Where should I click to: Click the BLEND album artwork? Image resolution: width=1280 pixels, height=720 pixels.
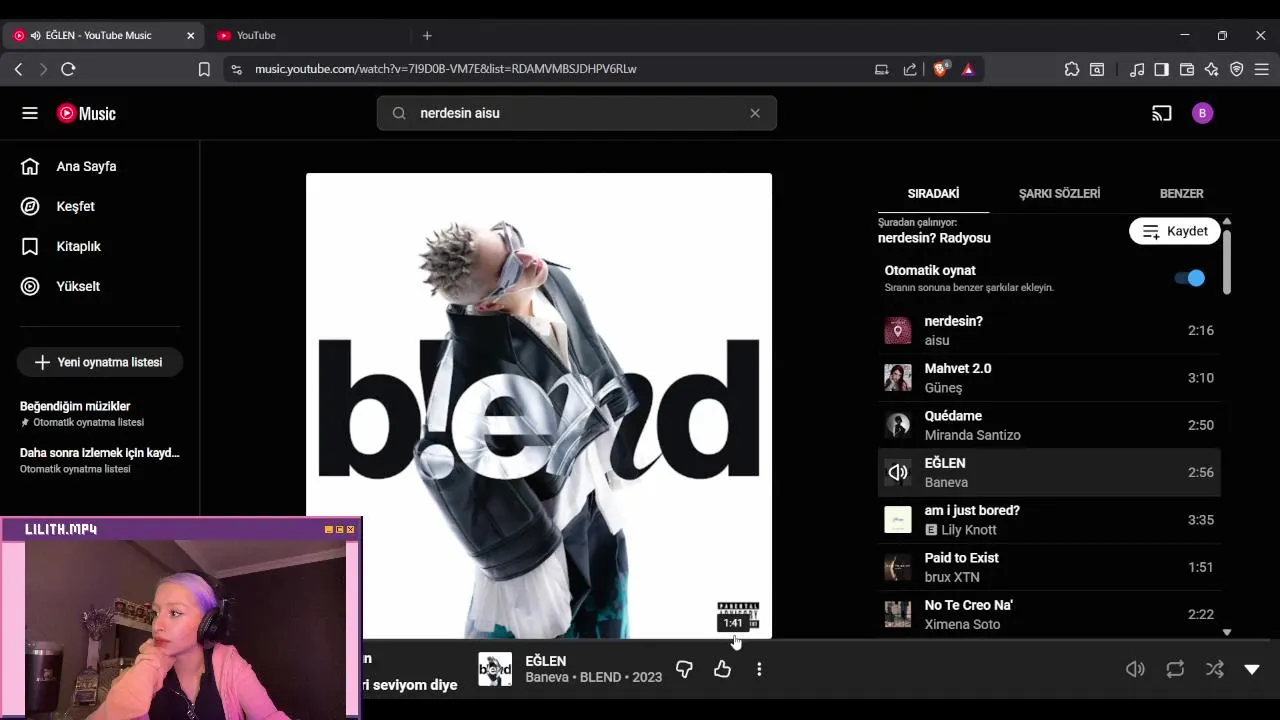pyautogui.click(x=539, y=405)
